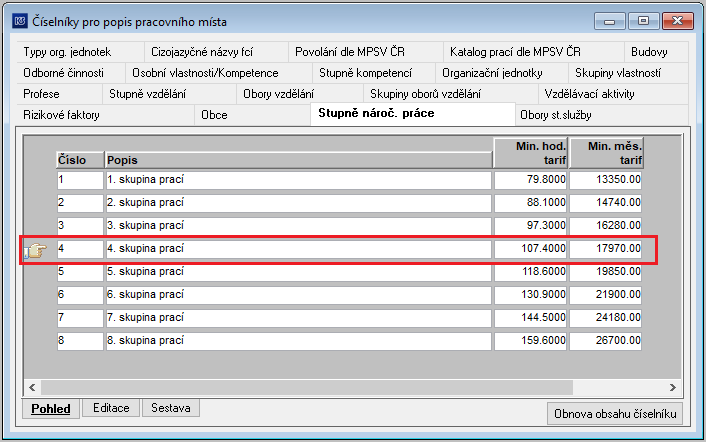The width and height of the screenshot is (706, 442).
Task: Select the '3. skupina prací' cell
Action: (x=299, y=226)
